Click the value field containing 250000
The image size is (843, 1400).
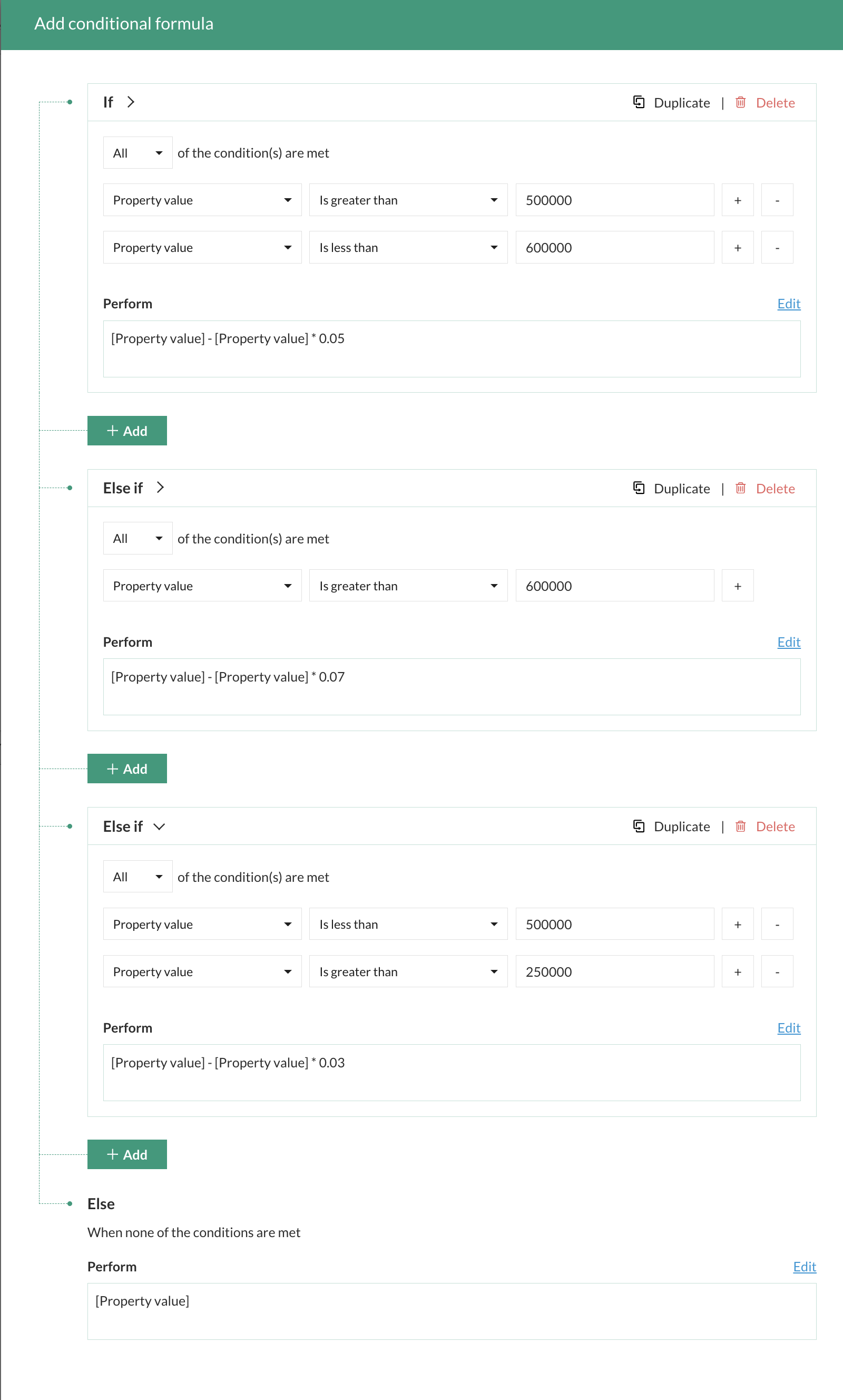pyautogui.click(x=614, y=971)
